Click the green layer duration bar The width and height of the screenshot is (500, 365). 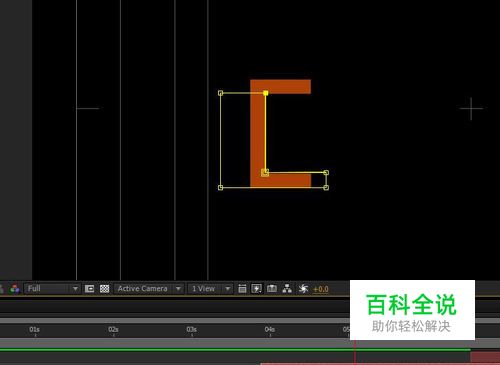[x=235, y=350]
